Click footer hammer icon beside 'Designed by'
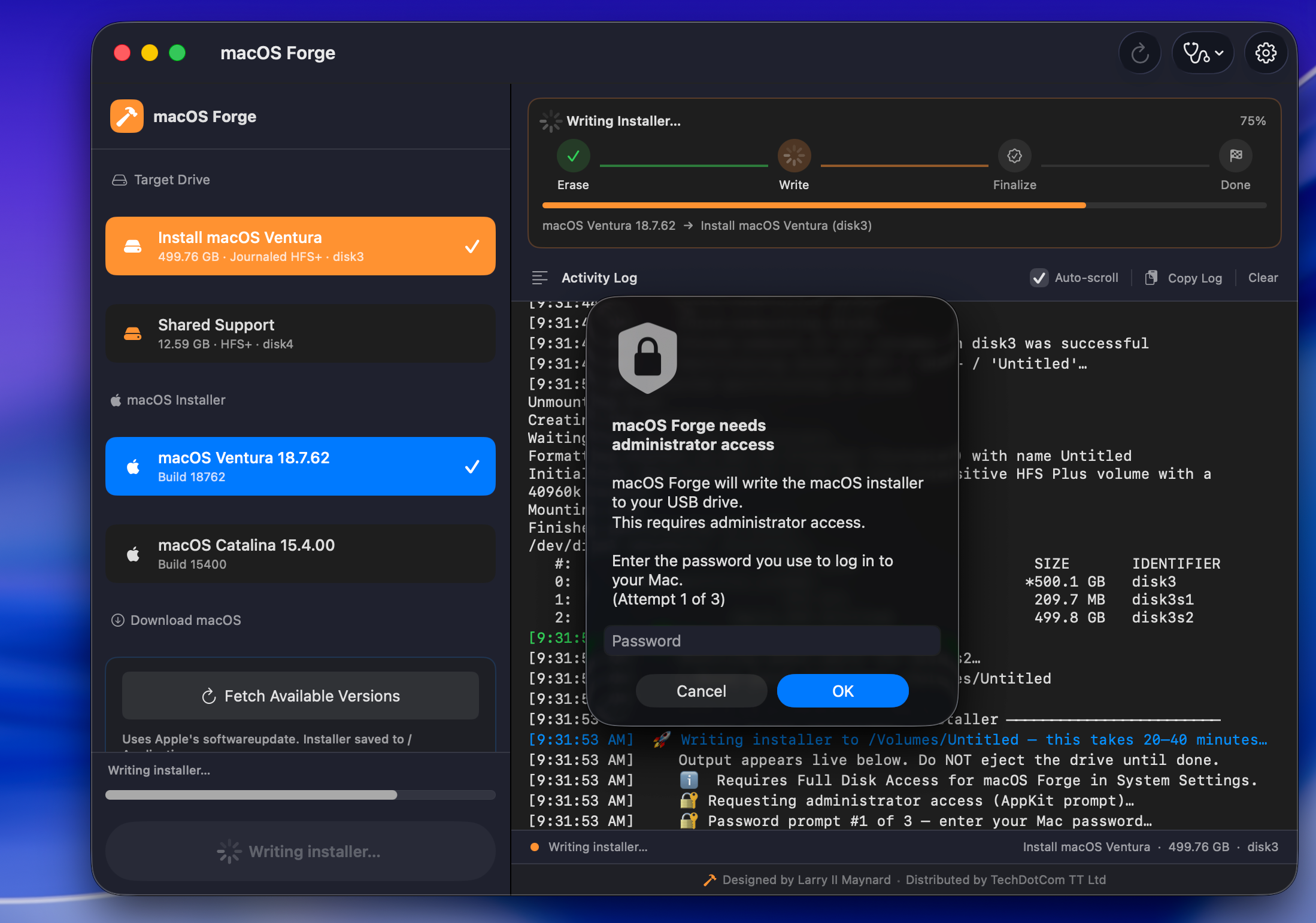This screenshot has height=923, width=1316. [x=709, y=880]
